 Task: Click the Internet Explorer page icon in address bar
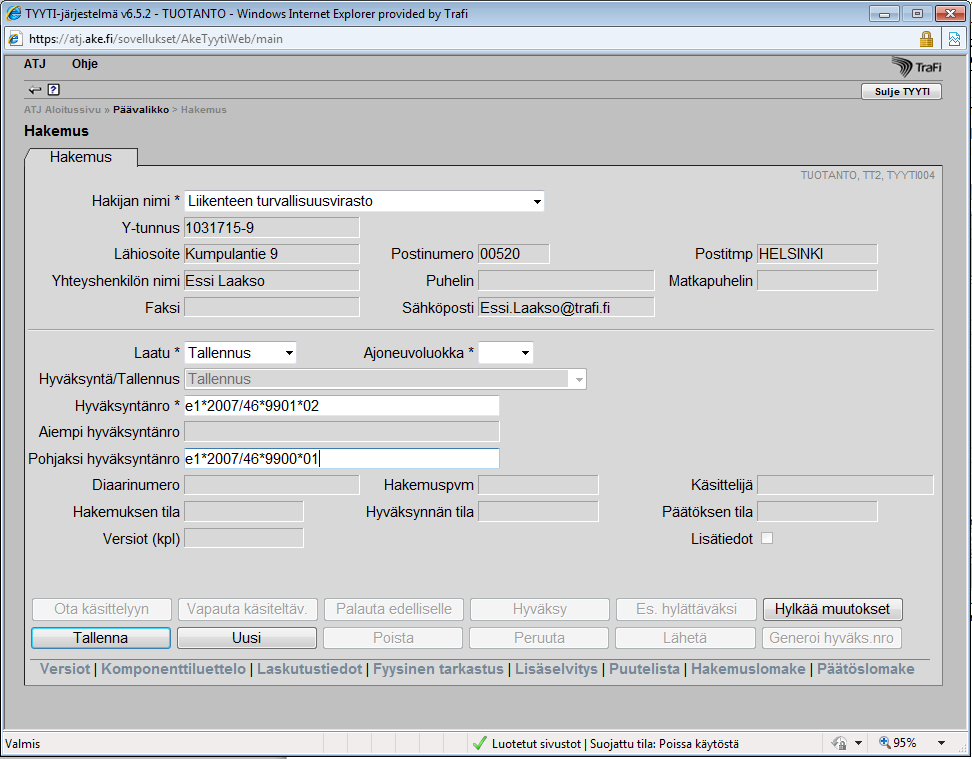(15, 38)
